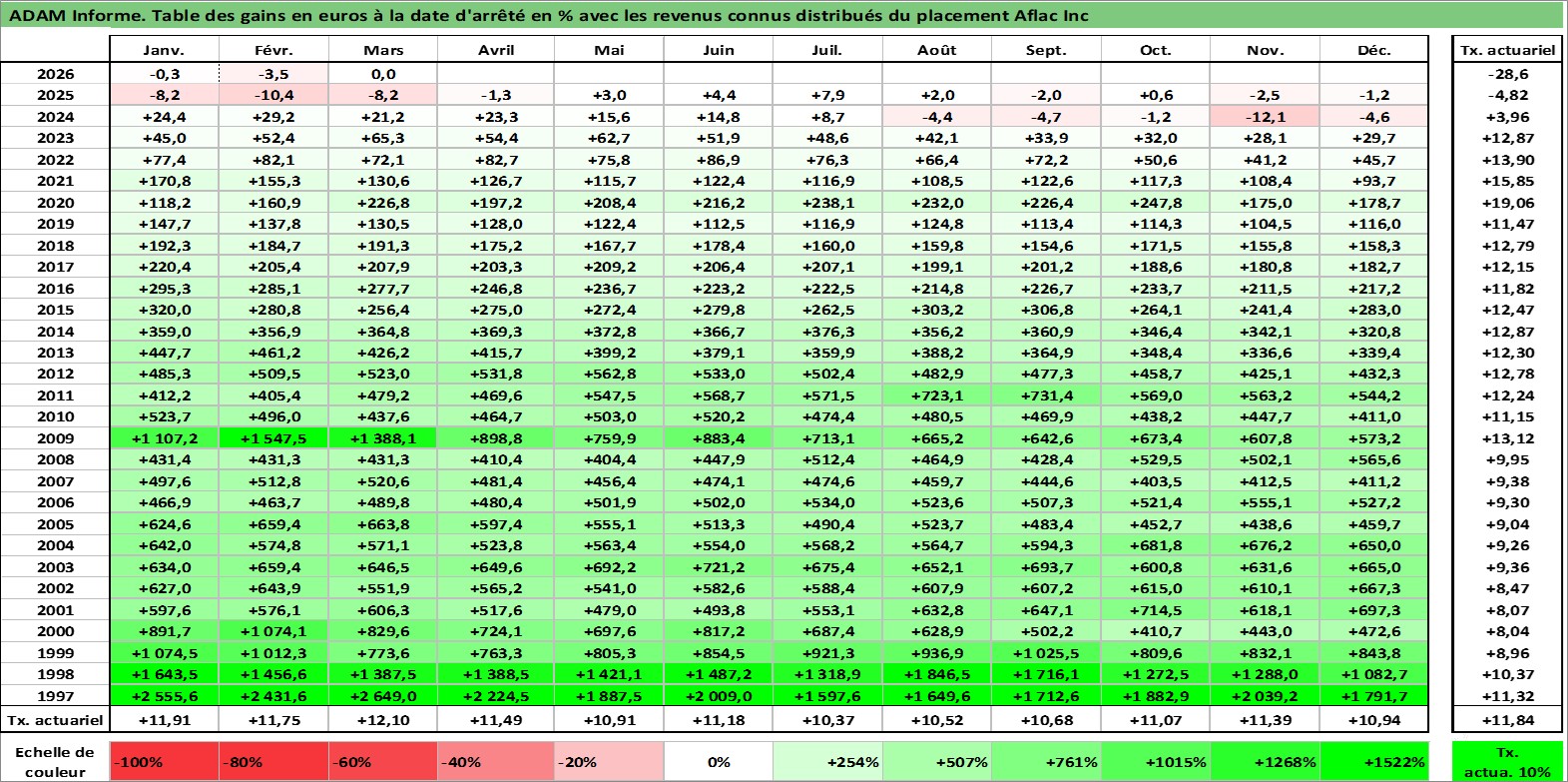Viewport: 1568px width, 782px height.
Task: Select the 'Févr.' column header
Action: click(273, 50)
